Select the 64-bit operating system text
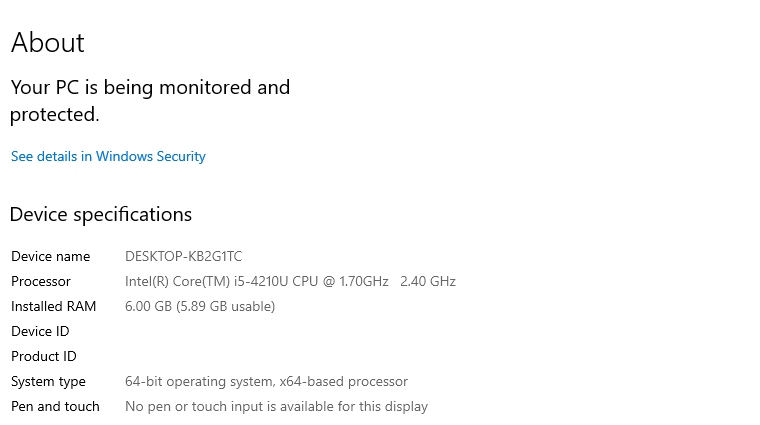760x425 pixels. click(197, 381)
